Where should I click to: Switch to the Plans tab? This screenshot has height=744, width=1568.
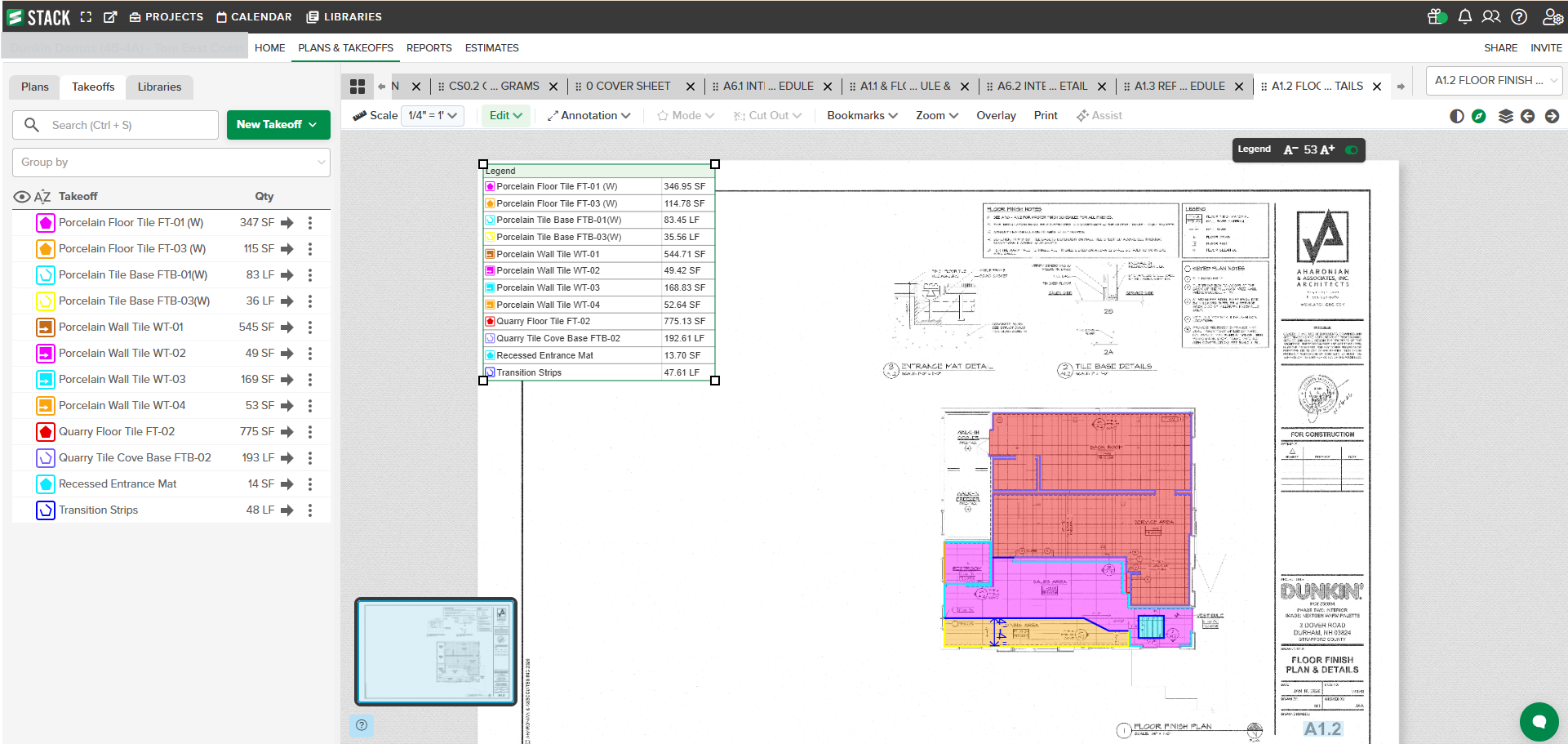coord(35,87)
